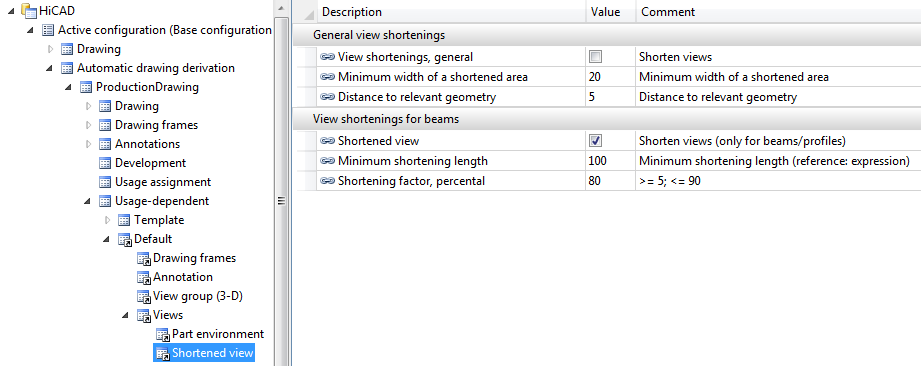Click table icon next to ProductionDrawing
The height and width of the screenshot is (366, 921).
coord(86,88)
